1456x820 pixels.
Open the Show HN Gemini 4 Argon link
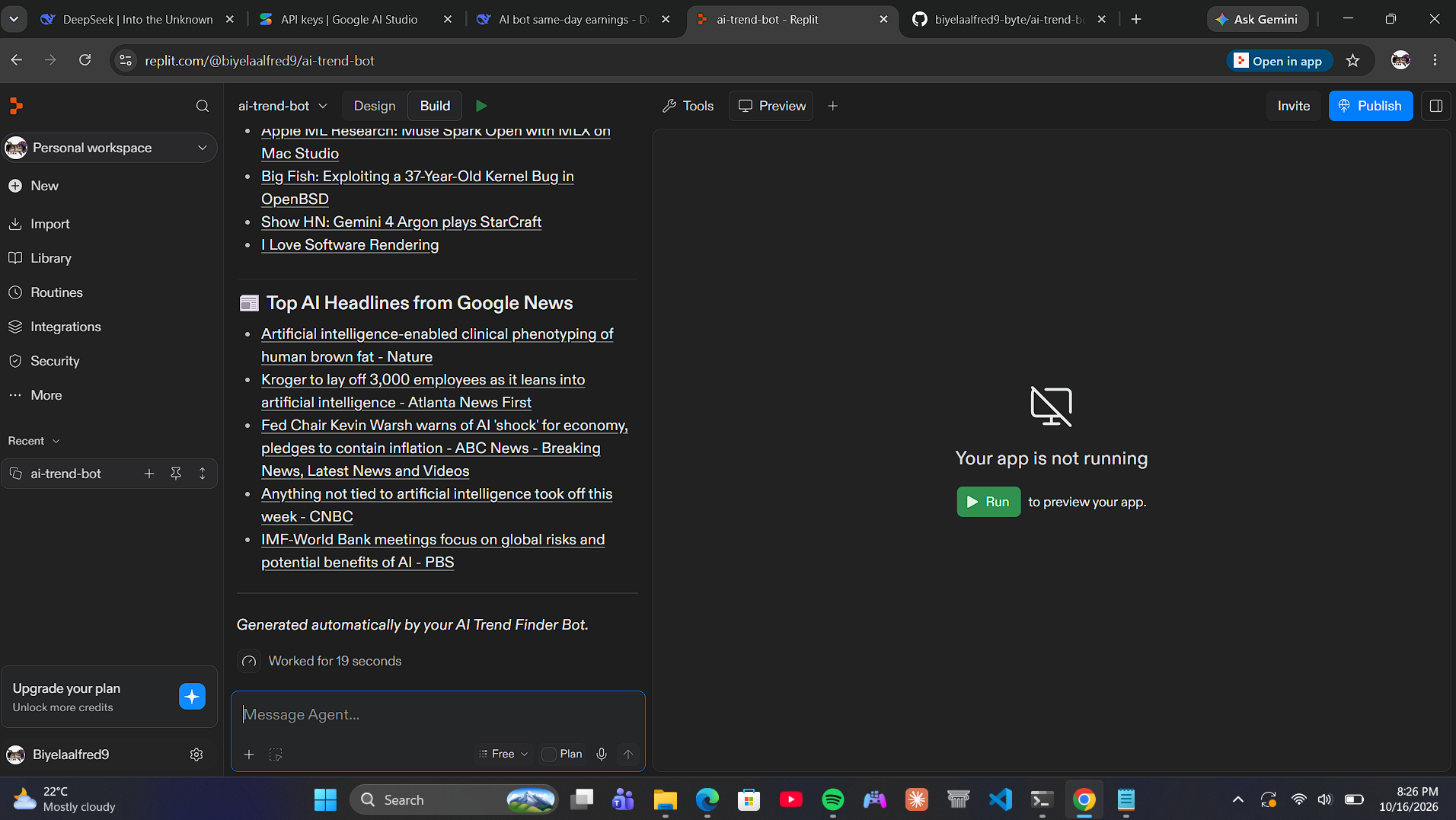tap(401, 222)
